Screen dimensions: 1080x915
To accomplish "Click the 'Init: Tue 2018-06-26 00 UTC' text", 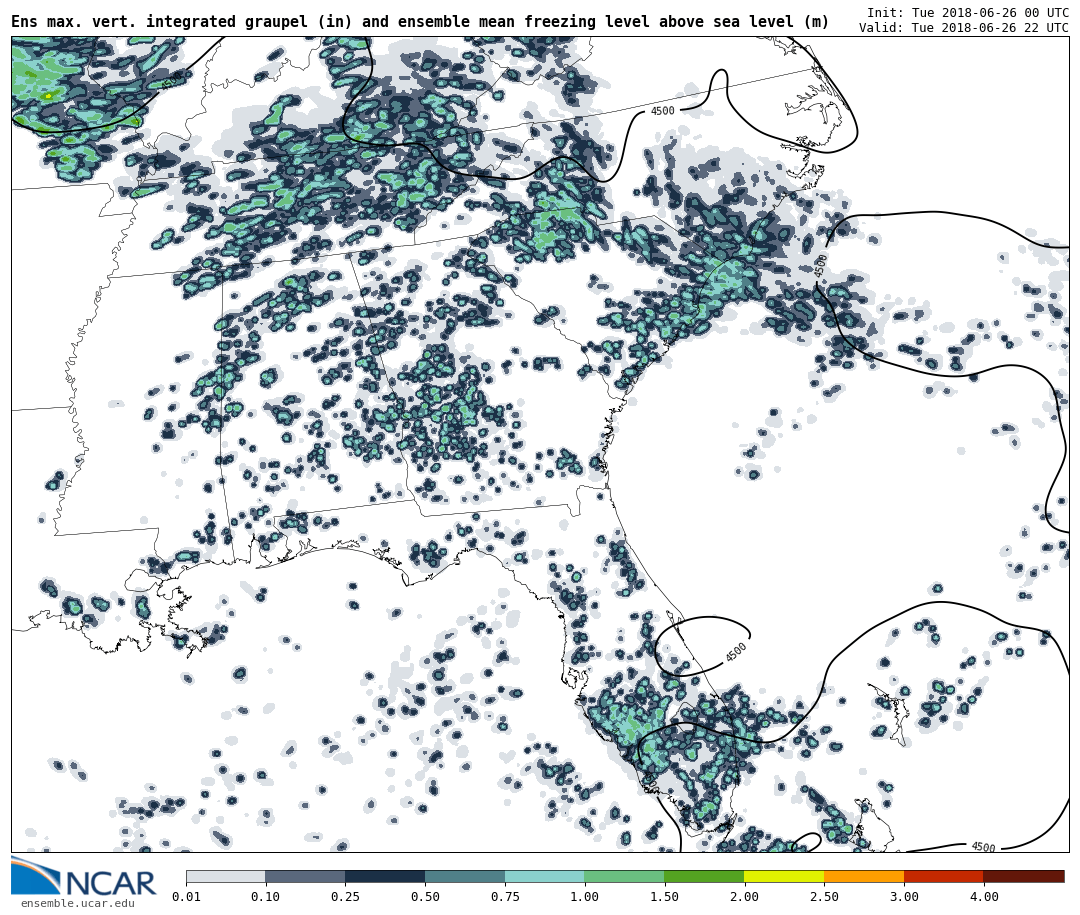I will [x=968, y=13].
